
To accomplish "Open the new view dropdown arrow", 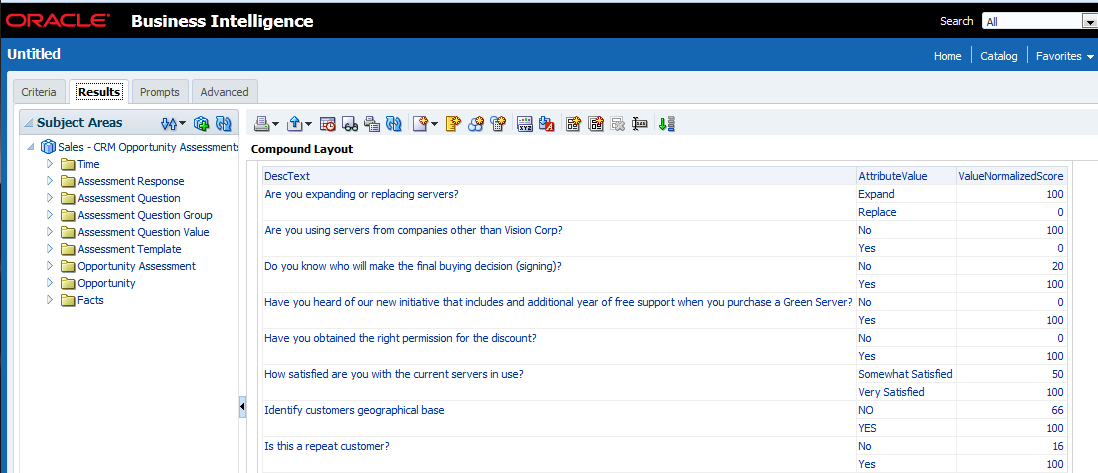I will coord(435,124).
